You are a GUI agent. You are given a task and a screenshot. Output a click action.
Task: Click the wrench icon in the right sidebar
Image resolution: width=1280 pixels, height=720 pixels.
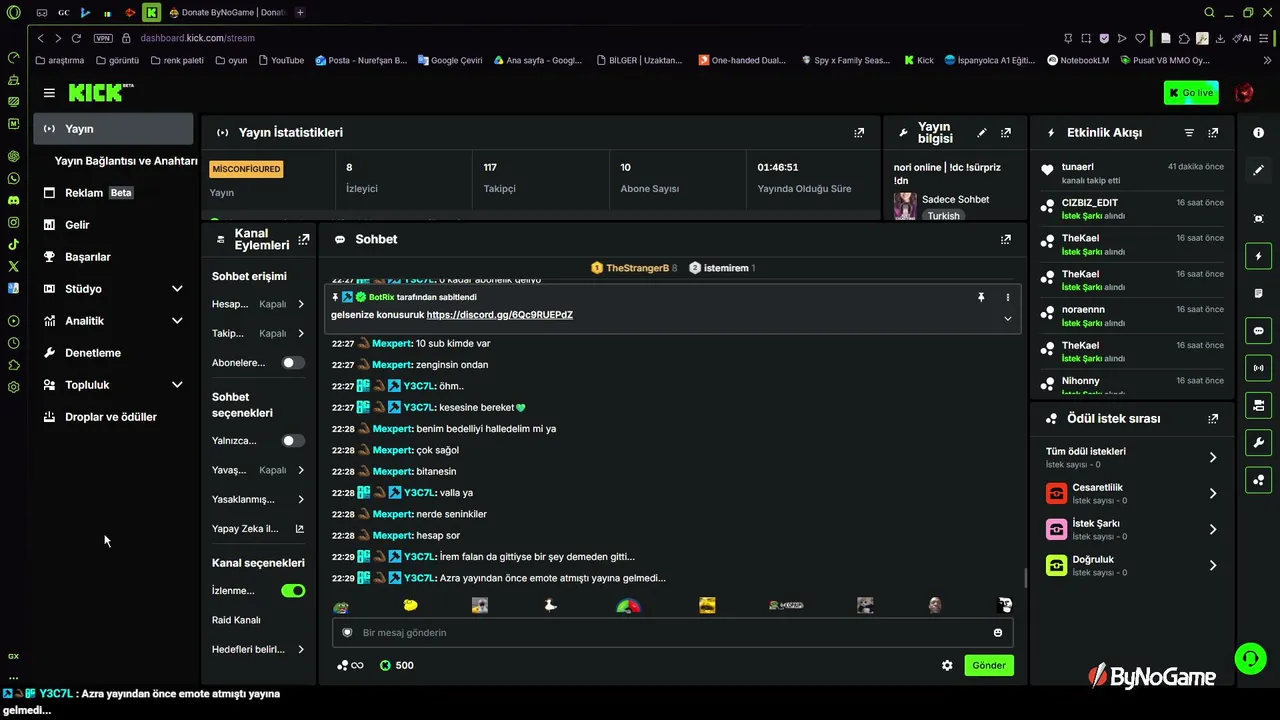click(1258, 442)
